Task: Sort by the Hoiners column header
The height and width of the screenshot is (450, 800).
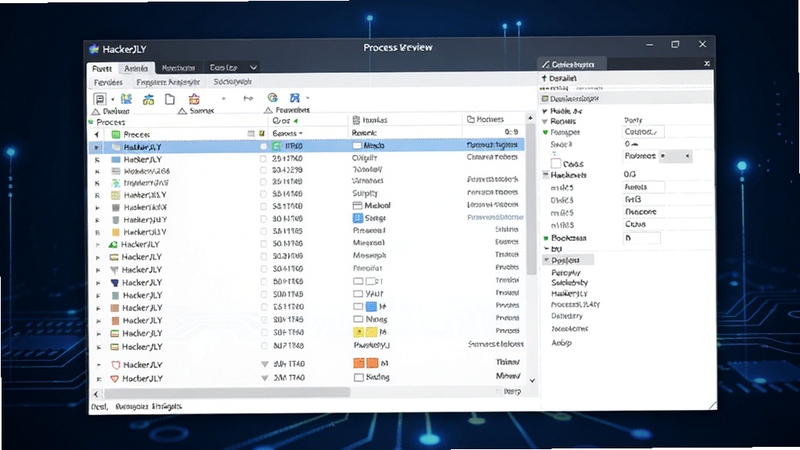Action: point(486,119)
